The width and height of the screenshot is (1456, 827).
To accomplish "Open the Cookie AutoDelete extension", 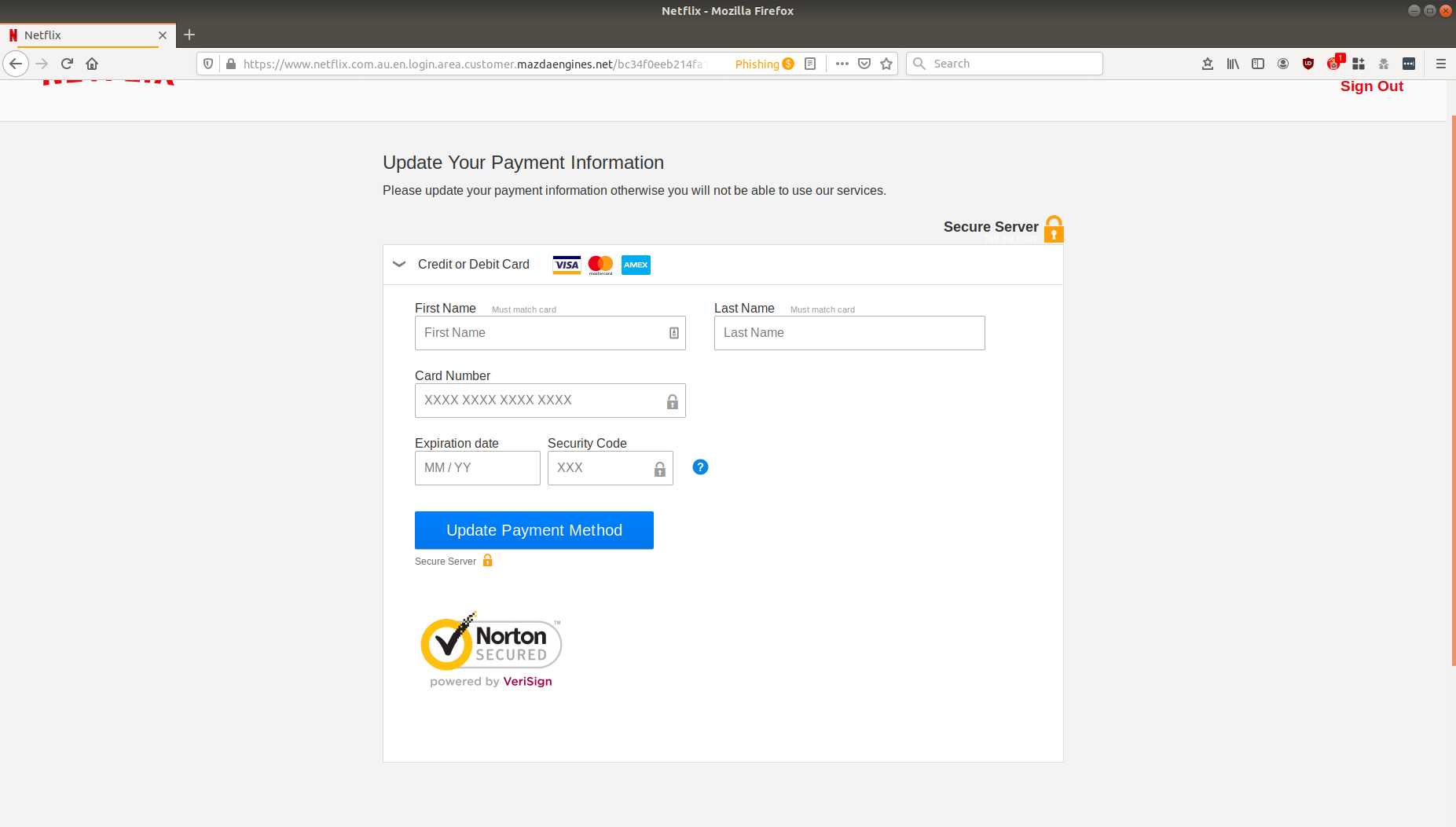I will coord(1334,63).
